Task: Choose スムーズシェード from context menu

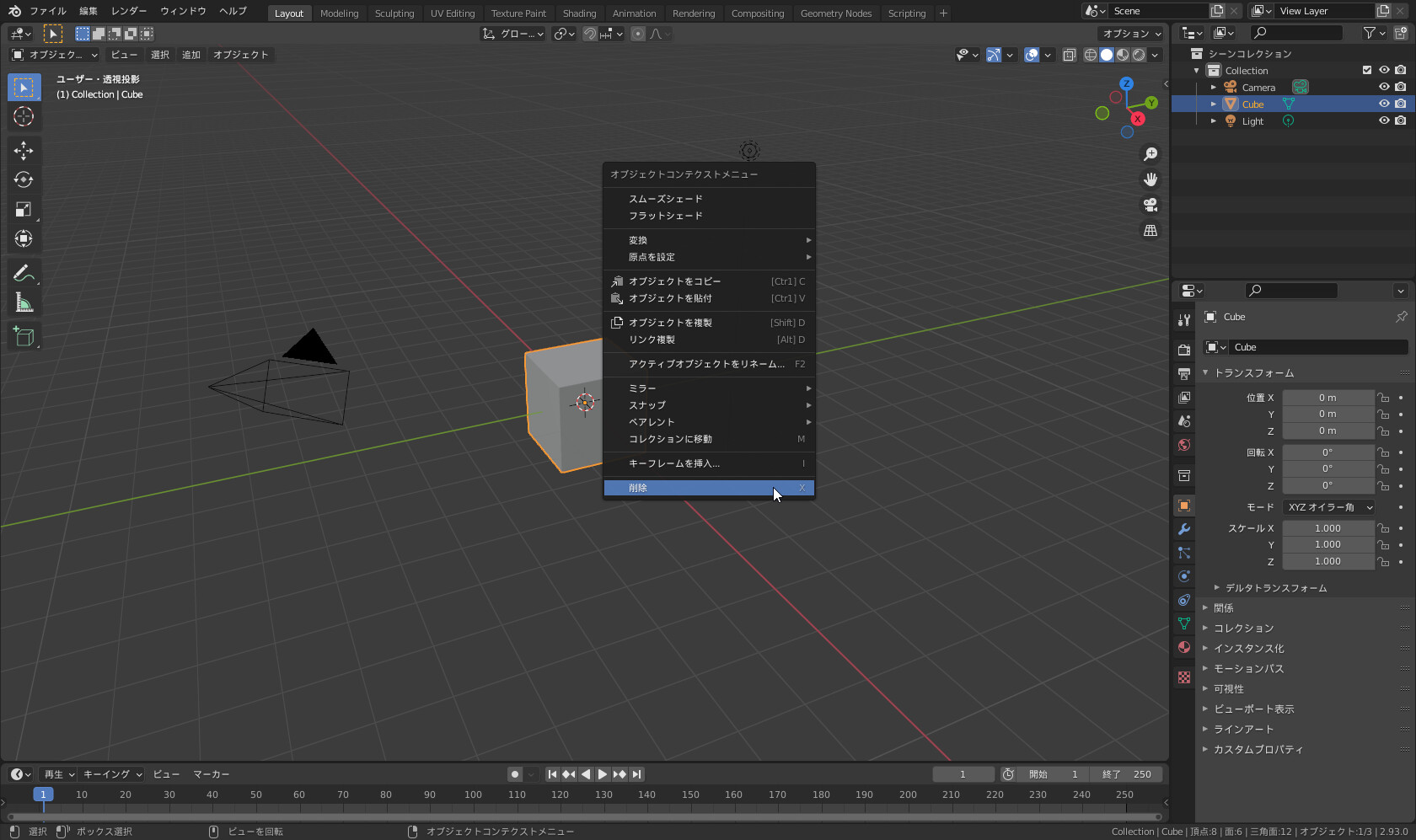Action: click(x=709, y=199)
